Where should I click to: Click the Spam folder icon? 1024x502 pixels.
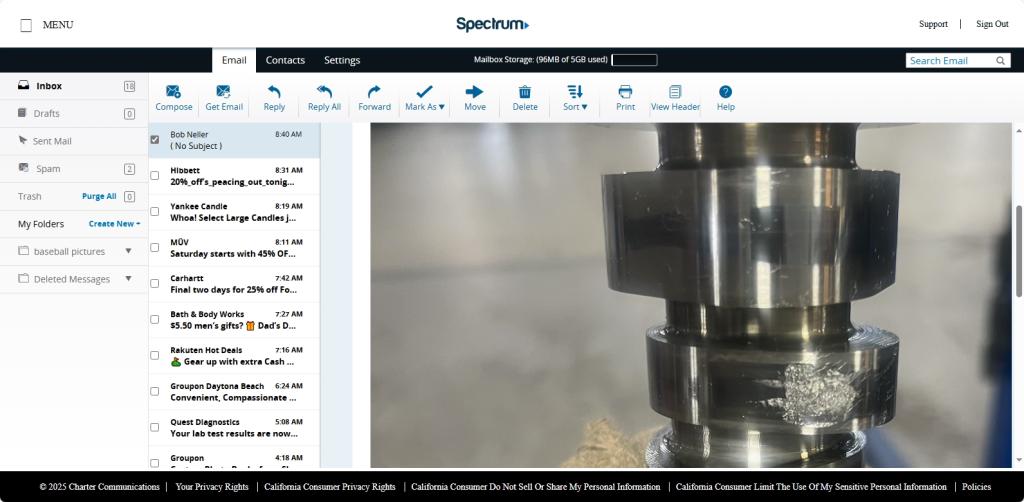point(24,168)
